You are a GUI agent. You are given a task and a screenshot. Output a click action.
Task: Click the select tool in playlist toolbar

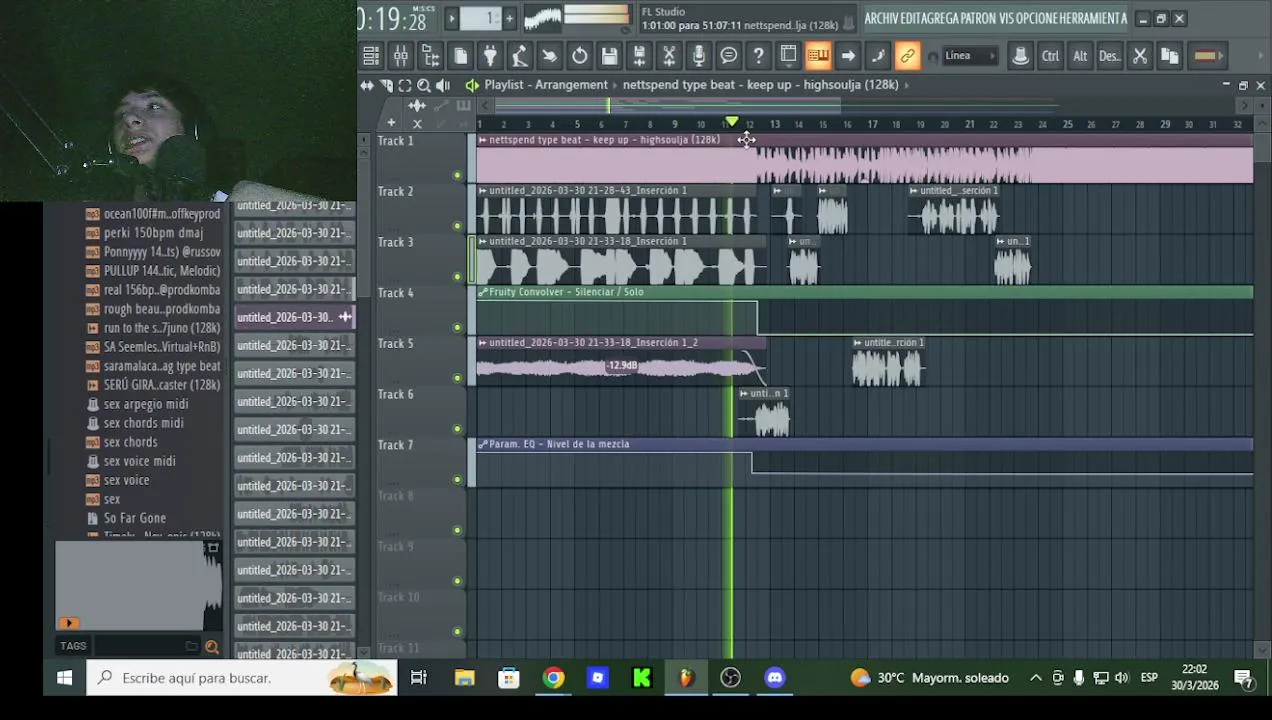(x=405, y=85)
